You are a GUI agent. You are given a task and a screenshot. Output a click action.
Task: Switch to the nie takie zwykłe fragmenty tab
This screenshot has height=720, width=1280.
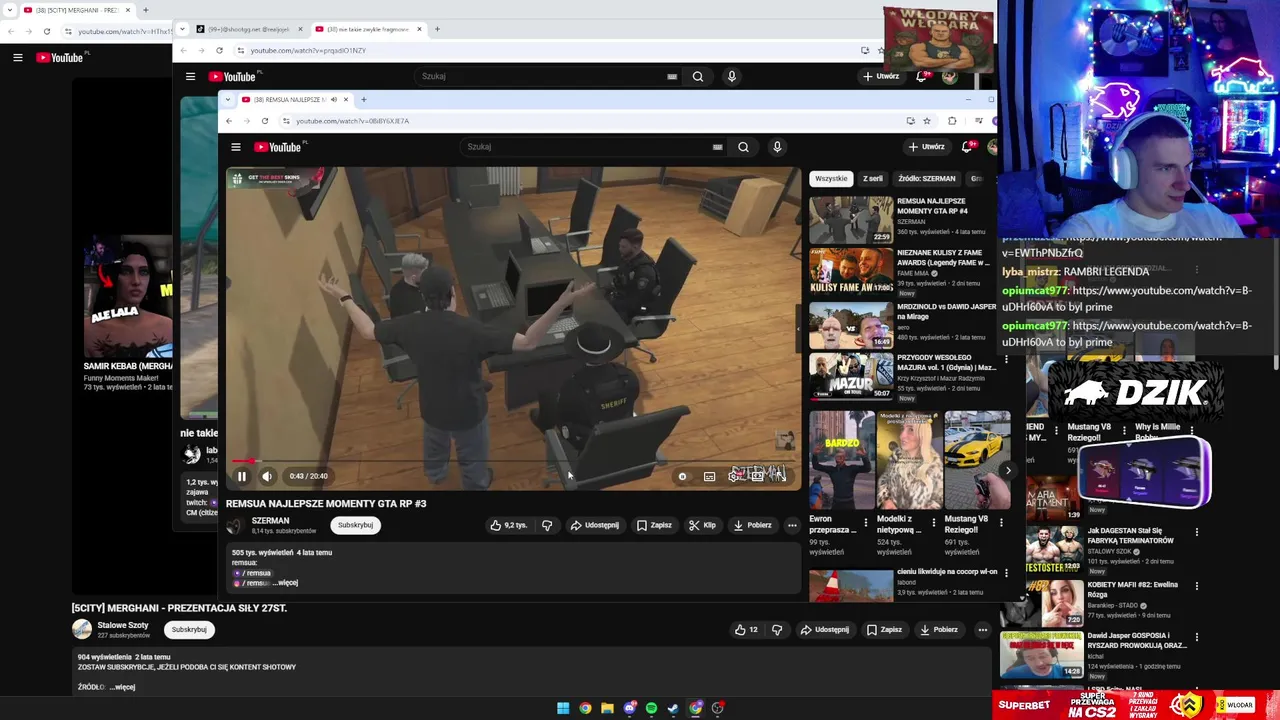(x=367, y=29)
